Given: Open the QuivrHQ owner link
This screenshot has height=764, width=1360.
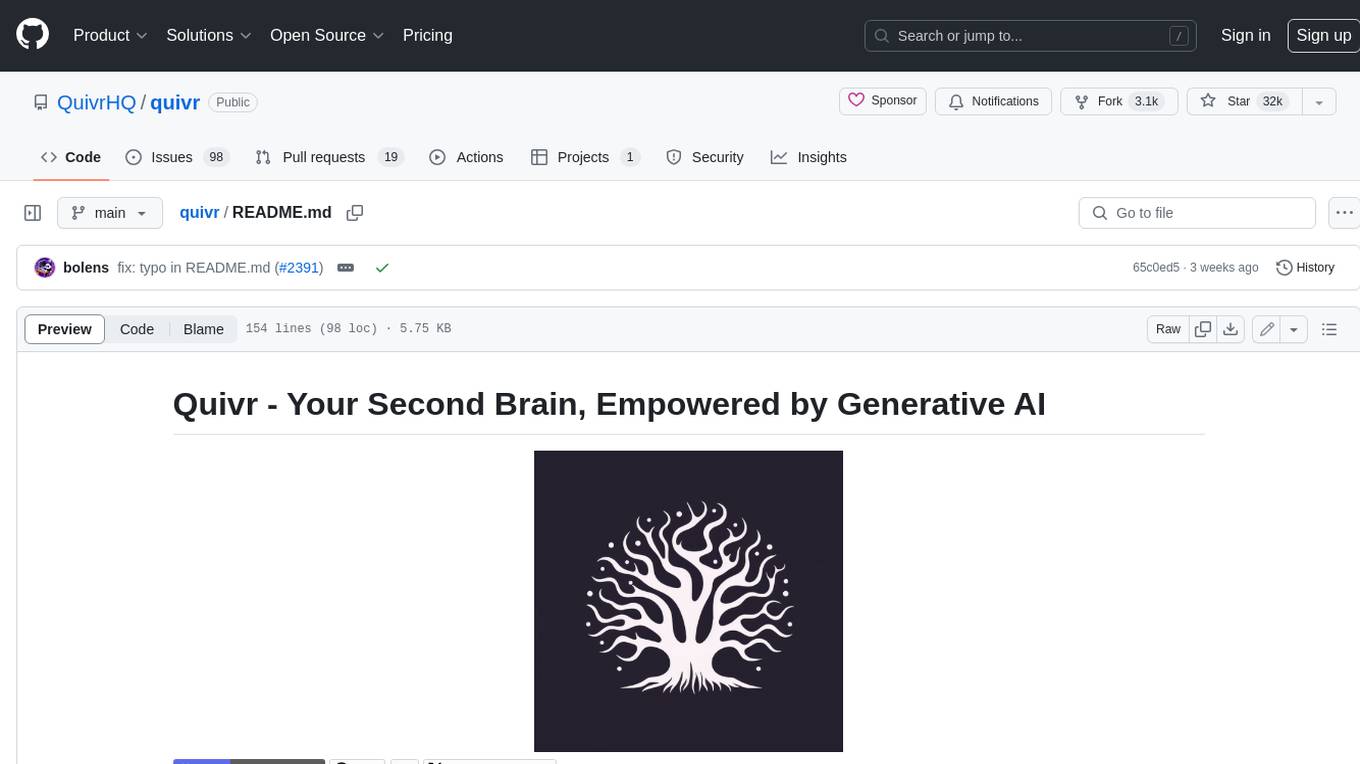Looking at the screenshot, I should pyautogui.click(x=97, y=102).
